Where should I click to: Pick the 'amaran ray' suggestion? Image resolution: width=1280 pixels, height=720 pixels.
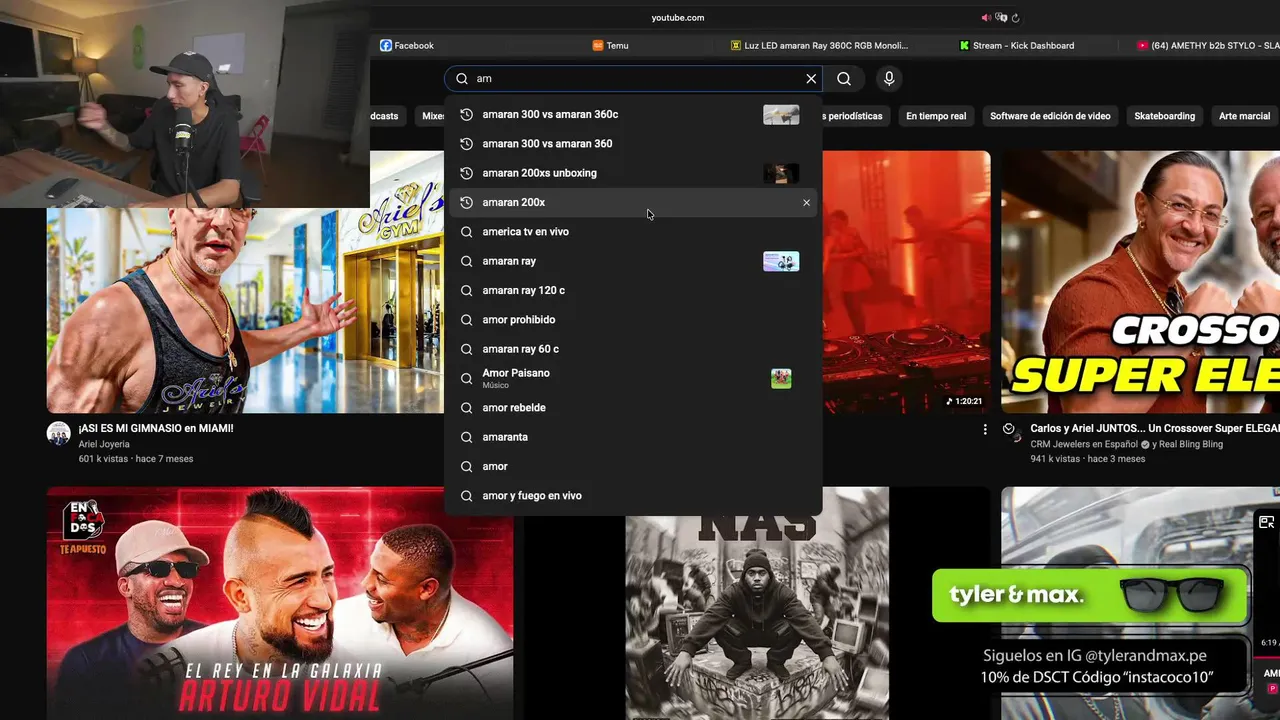click(x=632, y=261)
